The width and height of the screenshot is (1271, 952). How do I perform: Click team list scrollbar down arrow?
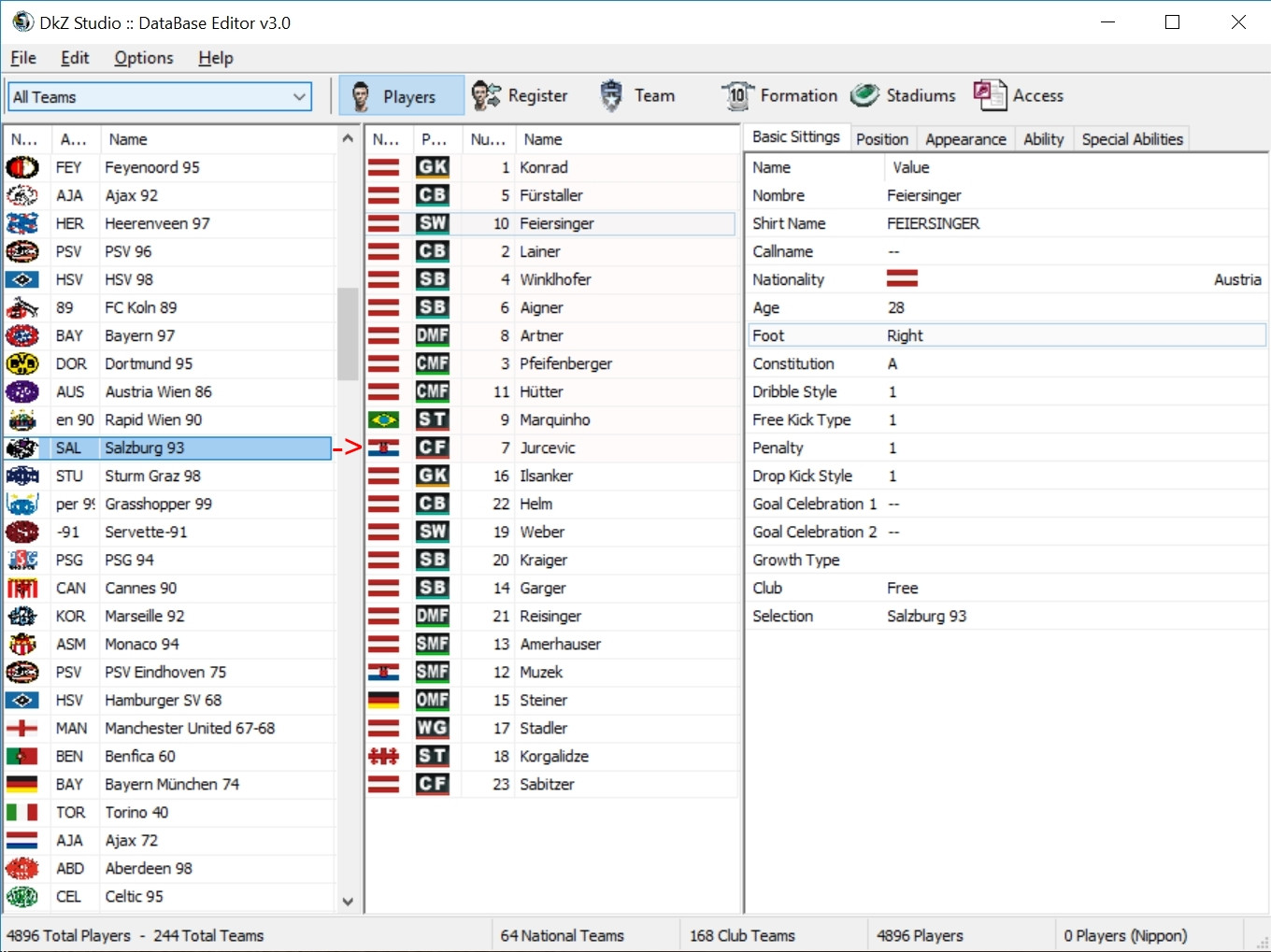click(348, 902)
